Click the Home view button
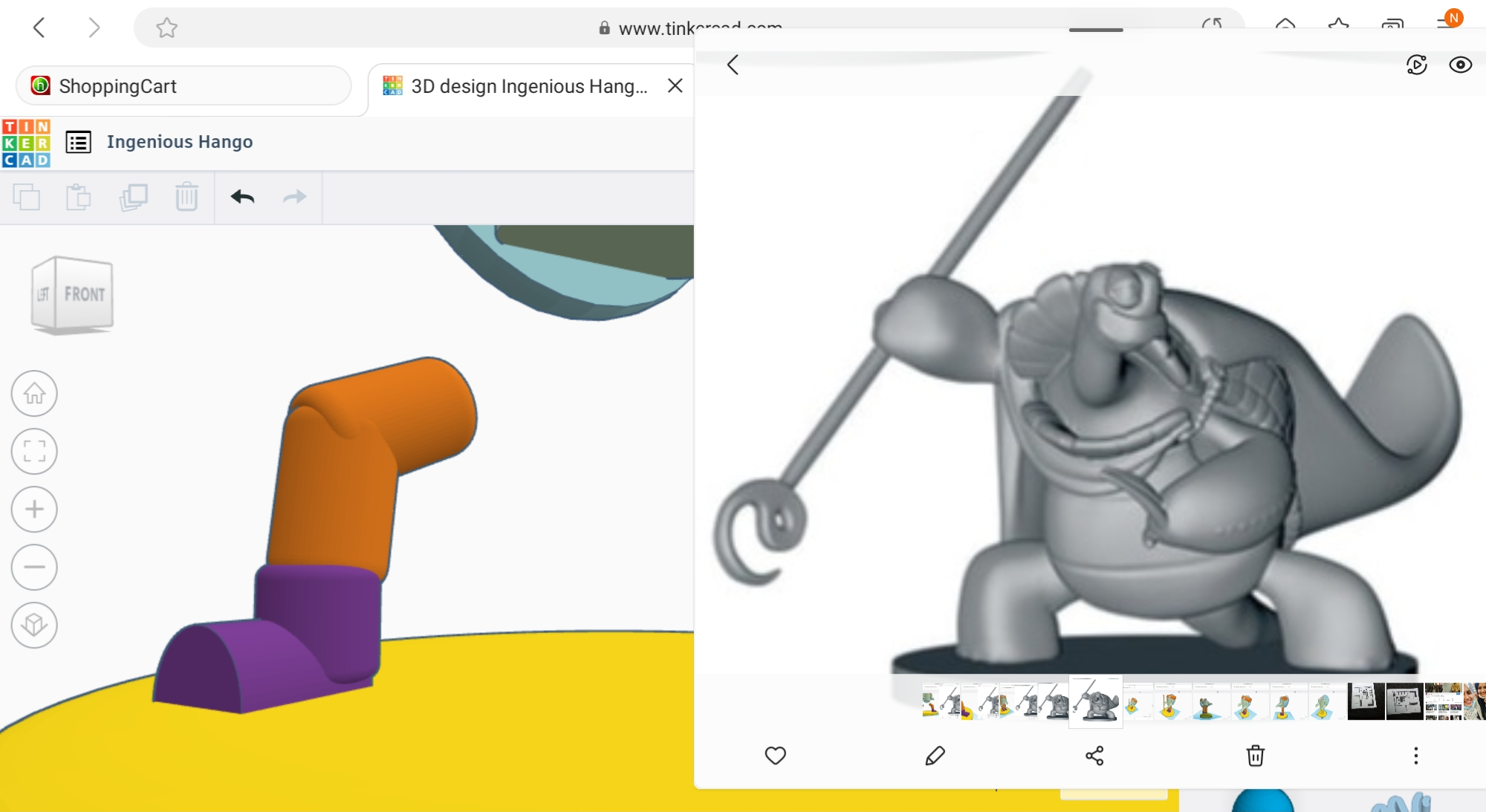Screen dimensions: 1486x812 (x=34, y=393)
